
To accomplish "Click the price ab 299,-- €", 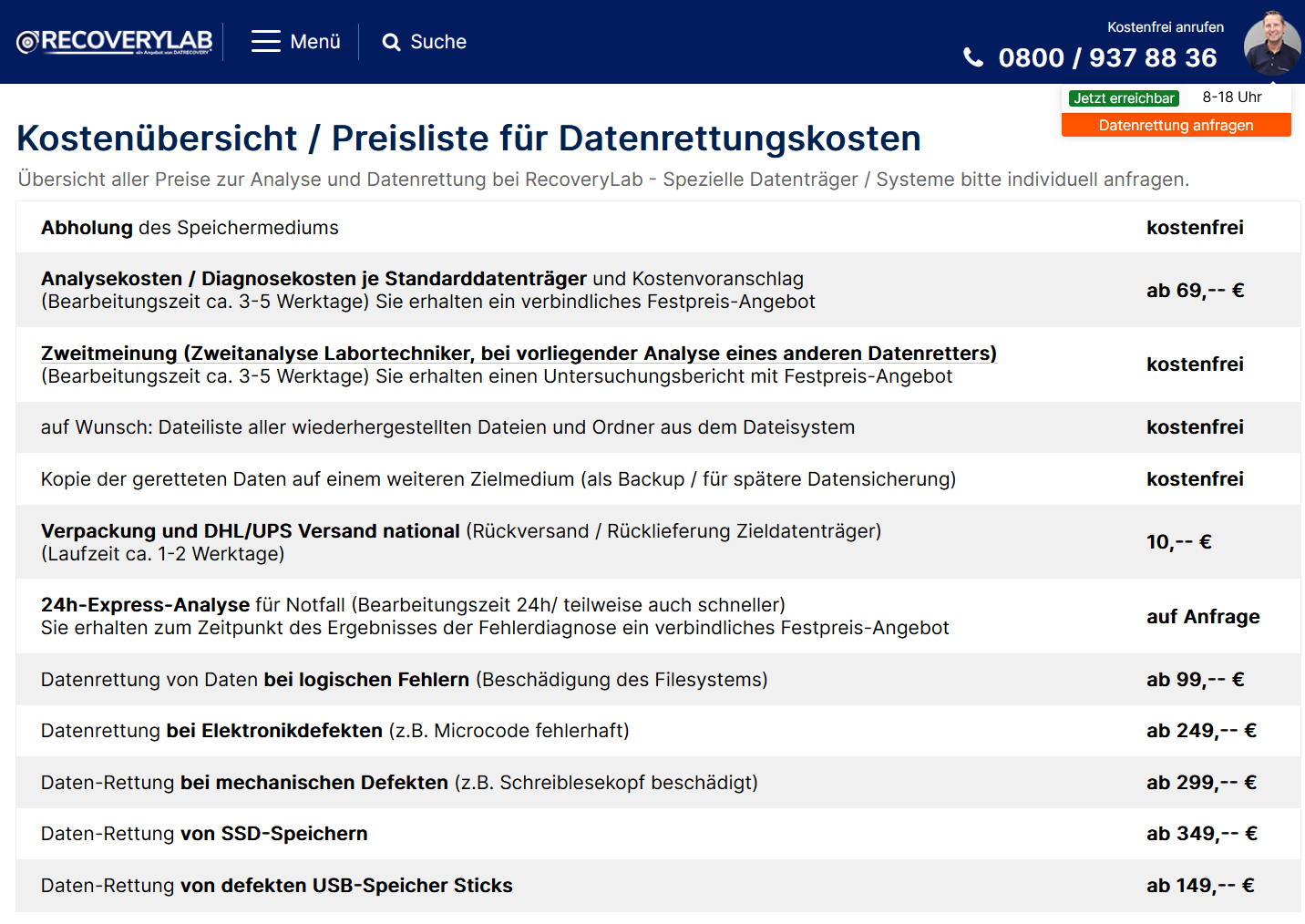I will tap(1201, 783).
